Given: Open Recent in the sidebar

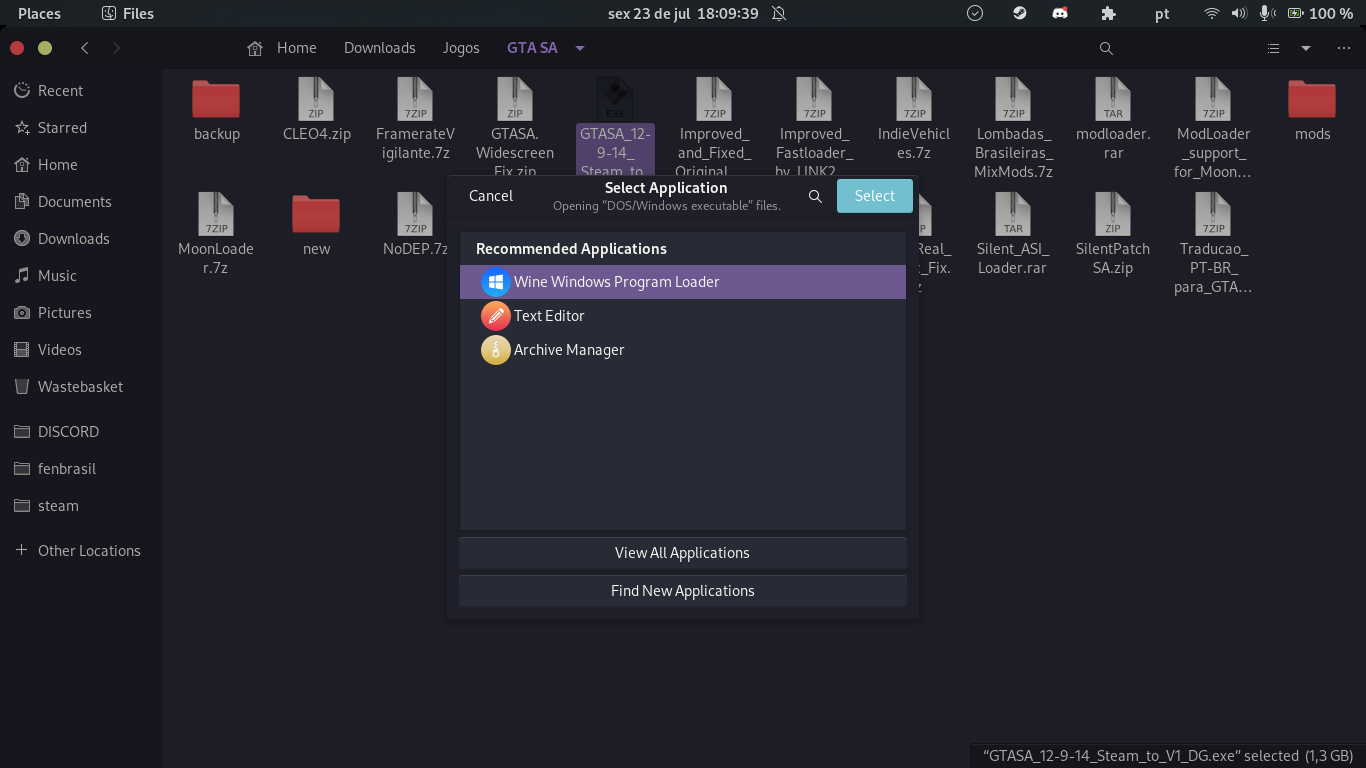Looking at the screenshot, I should [81, 91].
